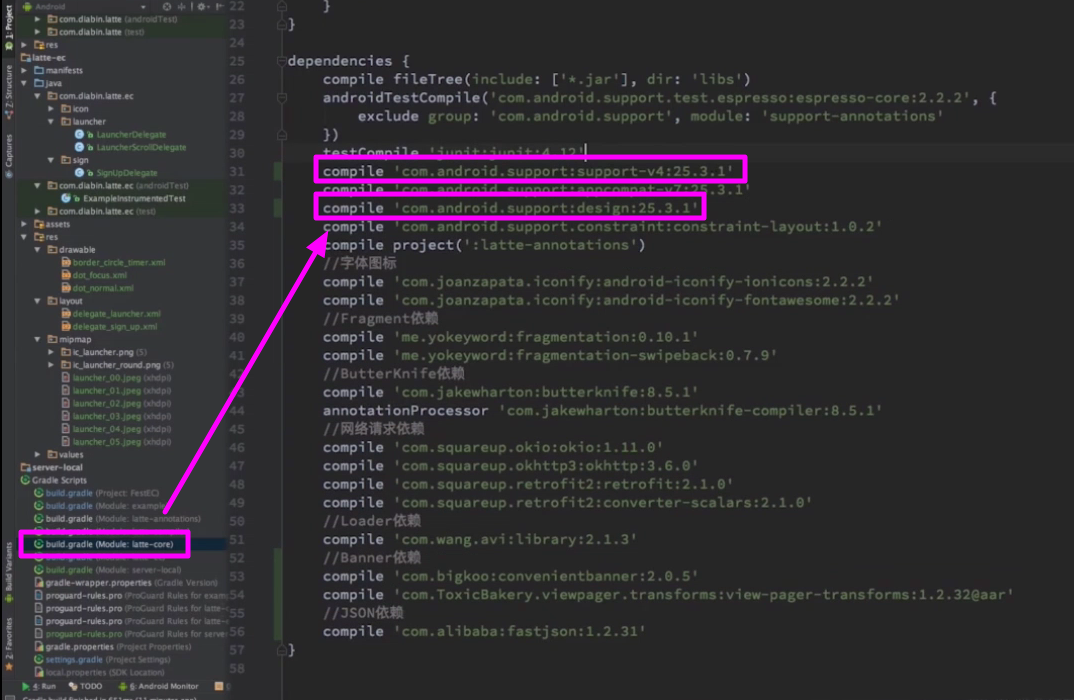Expand the values folder
The height and width of the screenshot is (700, 1074).
(x=38, y=455)
